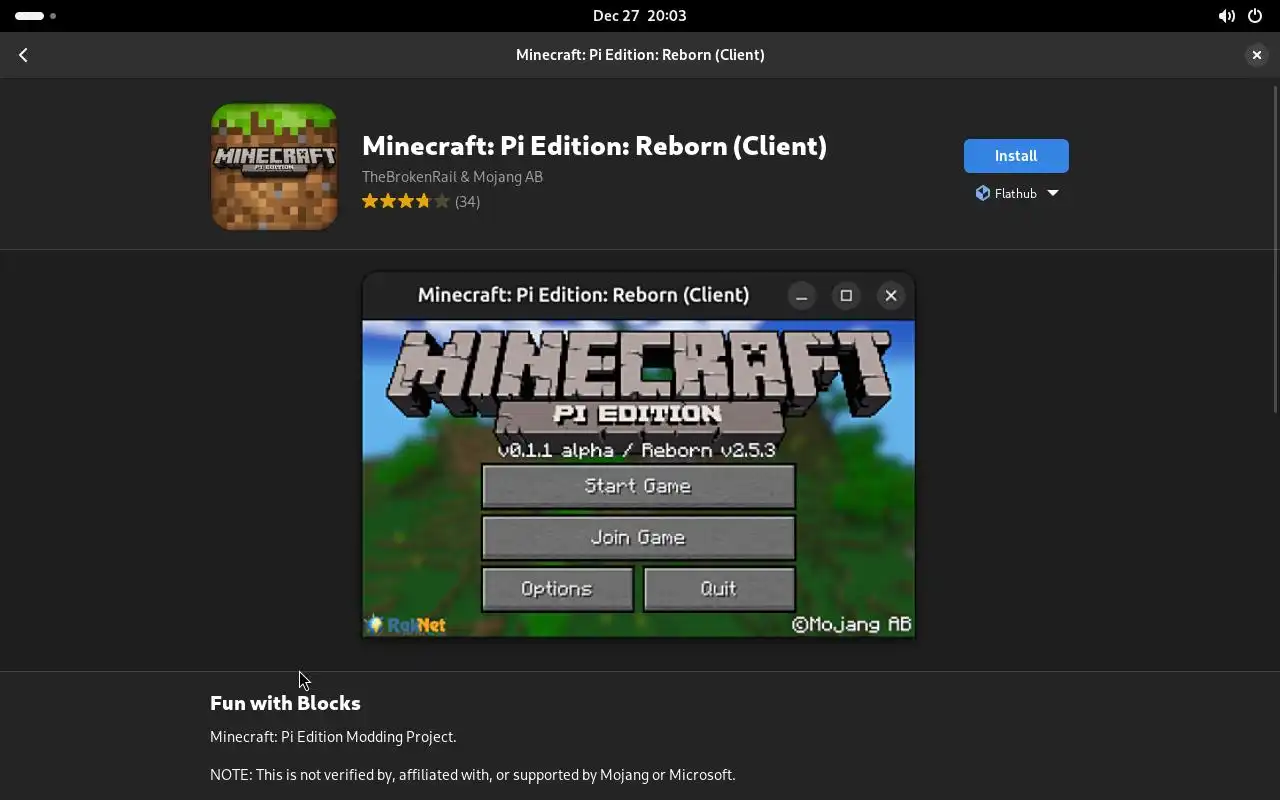Open the Flathub source dropdown

(1016, 193)
